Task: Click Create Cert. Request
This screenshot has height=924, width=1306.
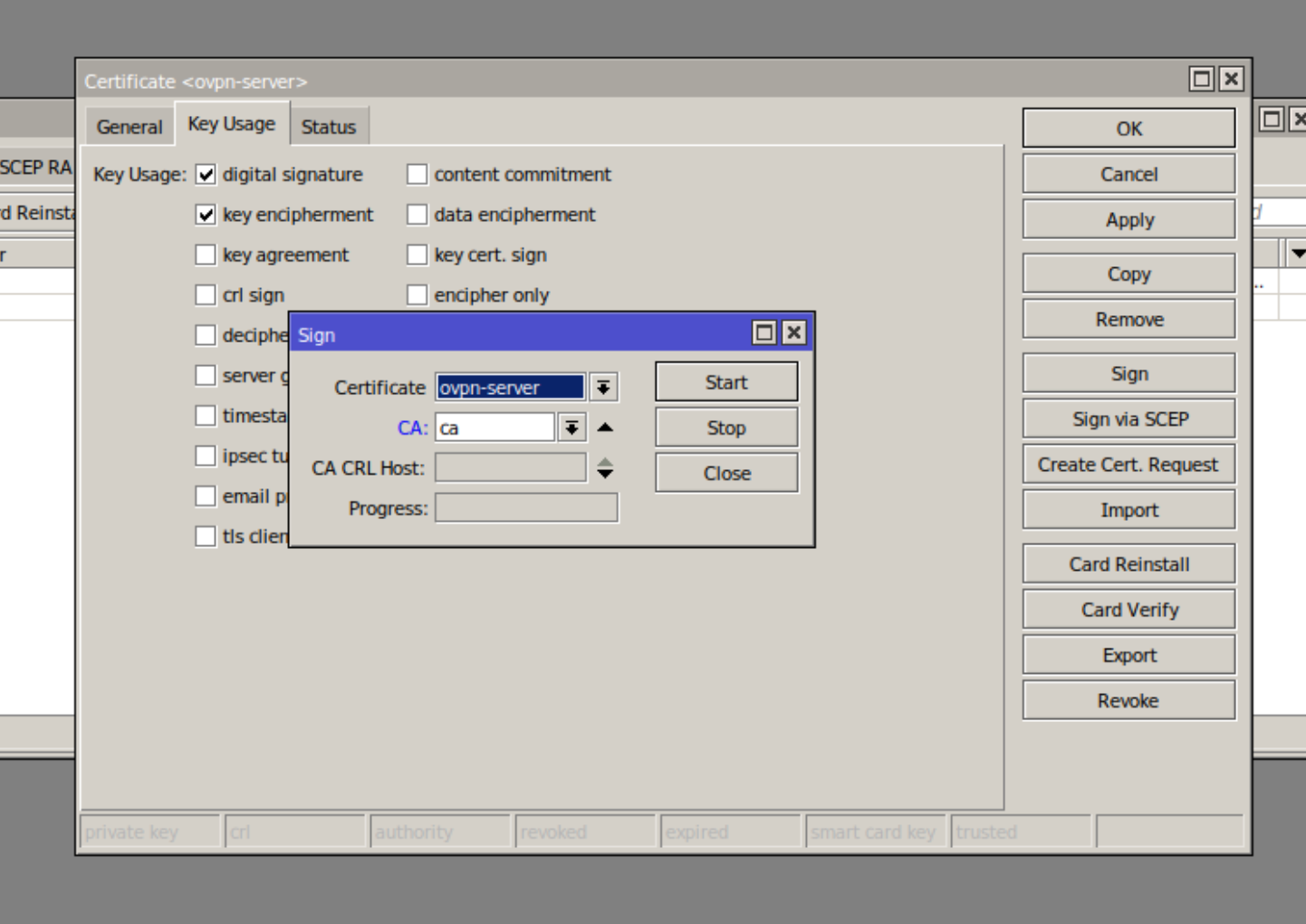Action: click(x=1128, y=464)
